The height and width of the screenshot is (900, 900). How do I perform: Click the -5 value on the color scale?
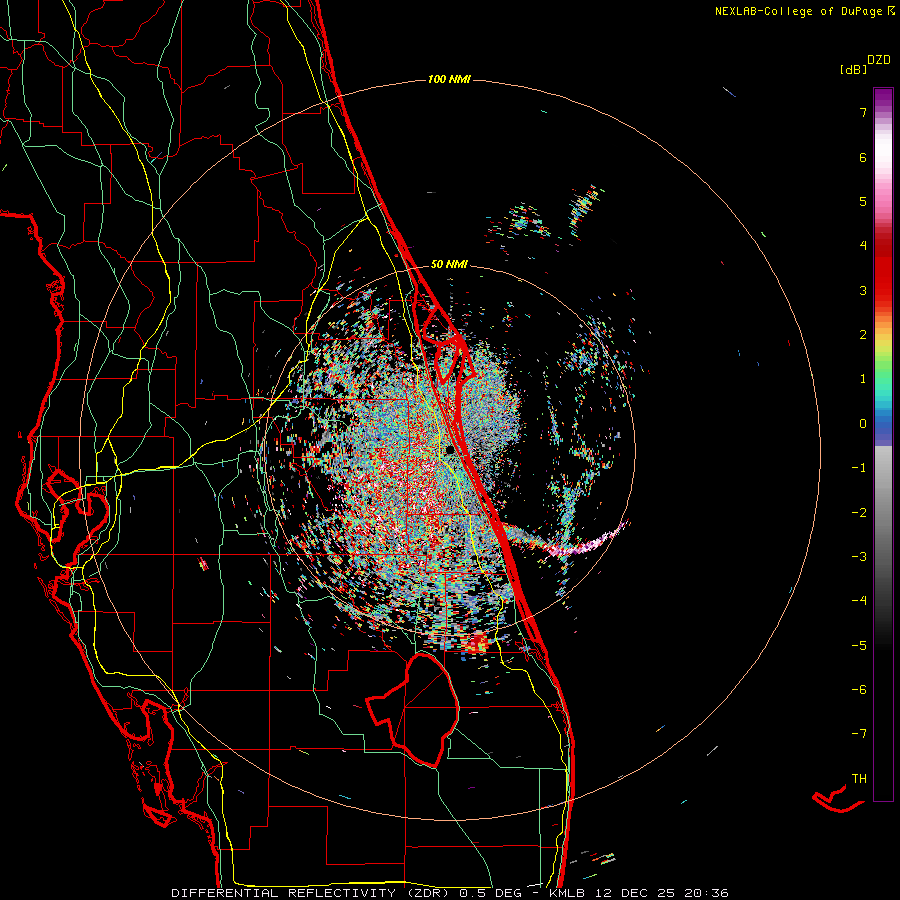tap(859, 646)
